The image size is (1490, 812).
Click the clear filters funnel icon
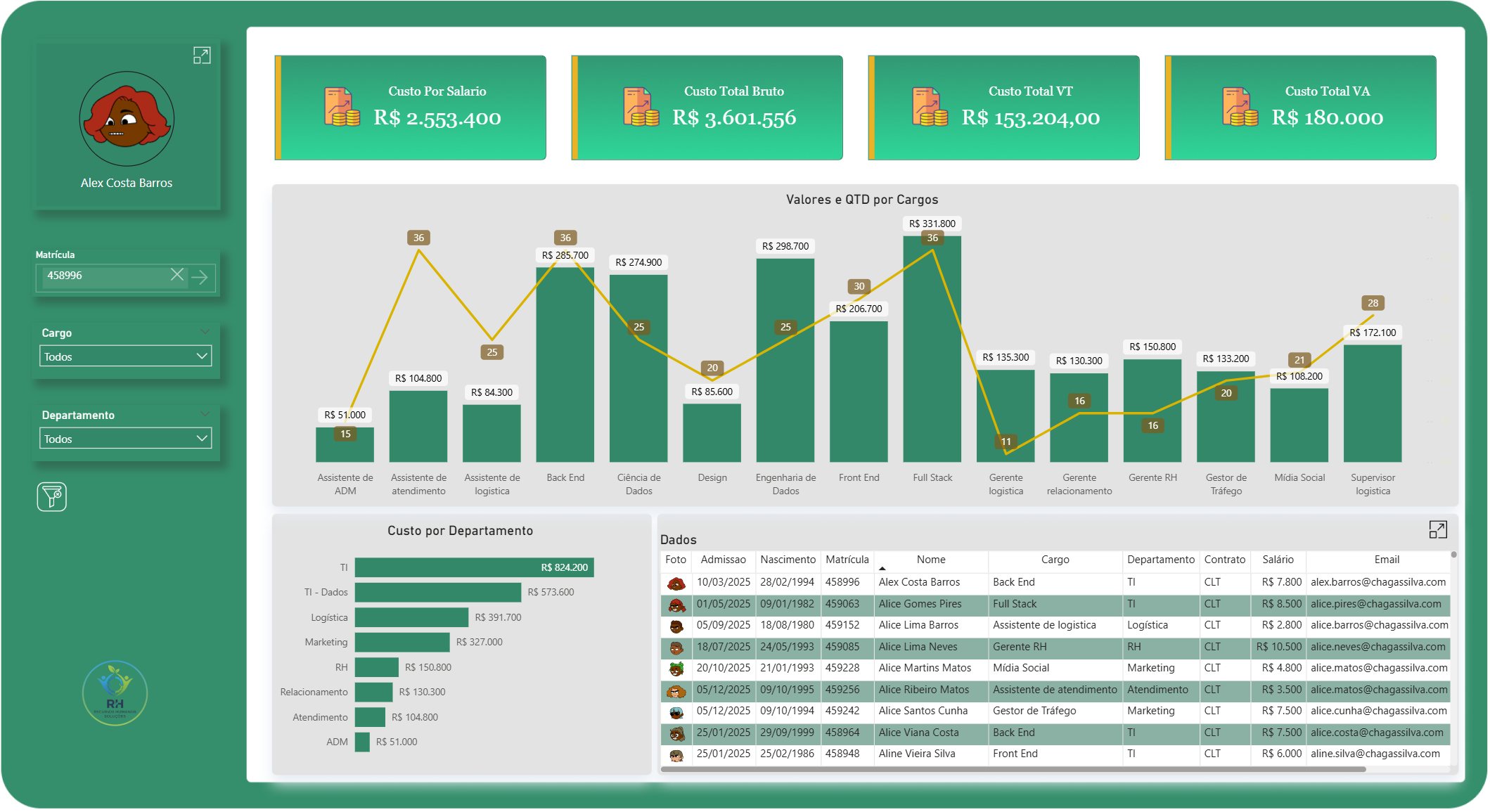[51, 497]
